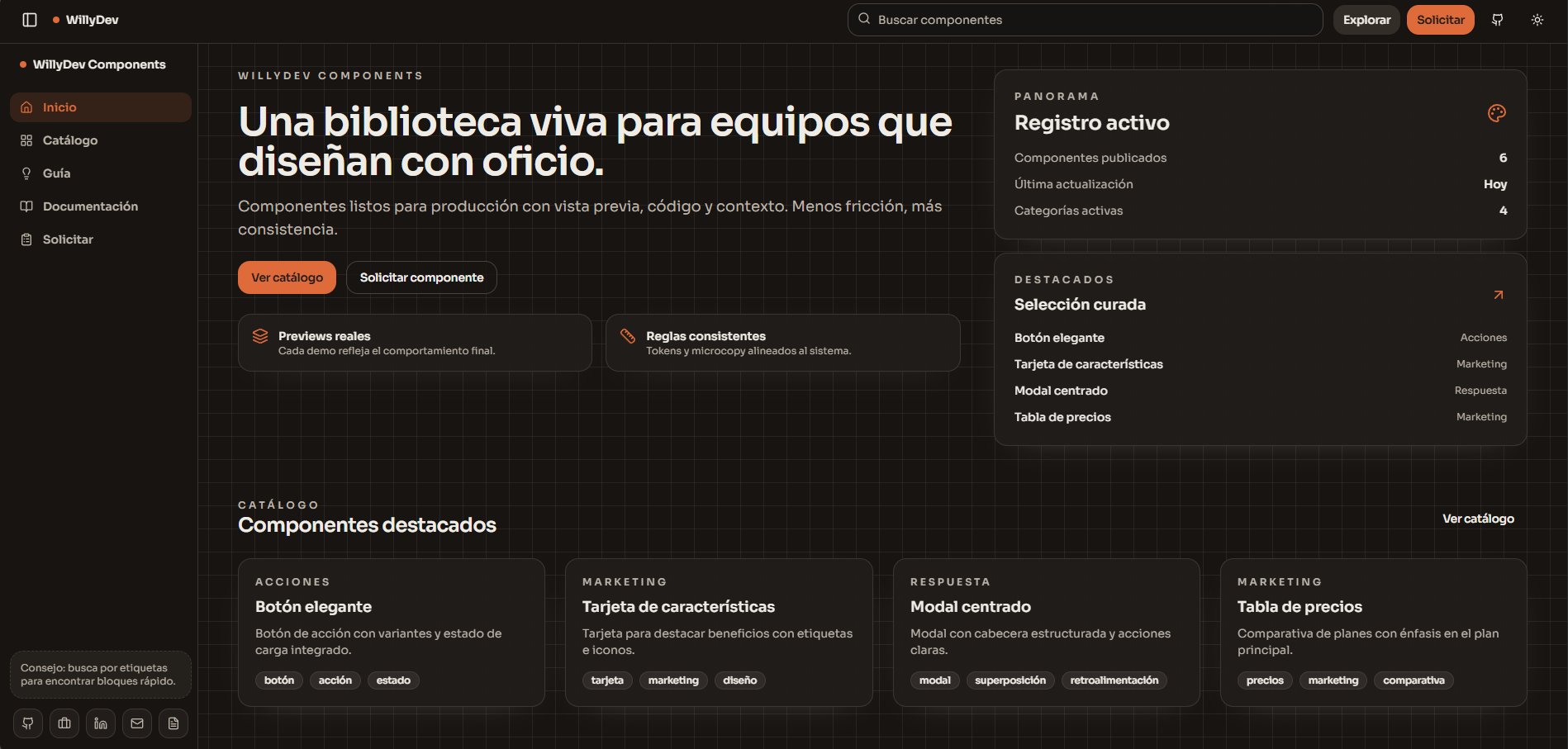This screenshot has width=1568, height=749.
Task: Click the ruler icon beside Reglas consistentes
Action: pyautogui.click(x=629, y=336)
